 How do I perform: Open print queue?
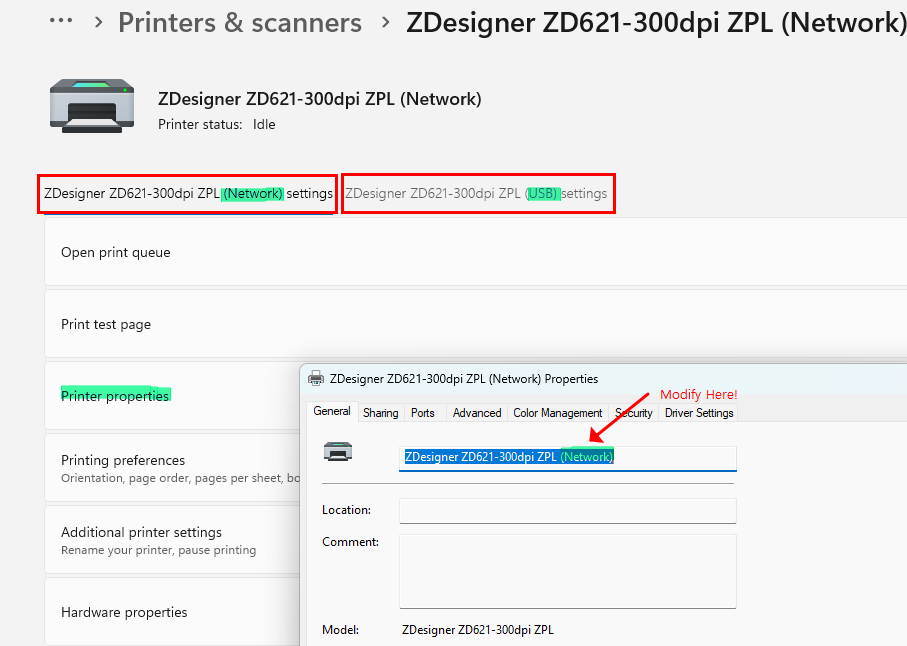pos(475,252)
